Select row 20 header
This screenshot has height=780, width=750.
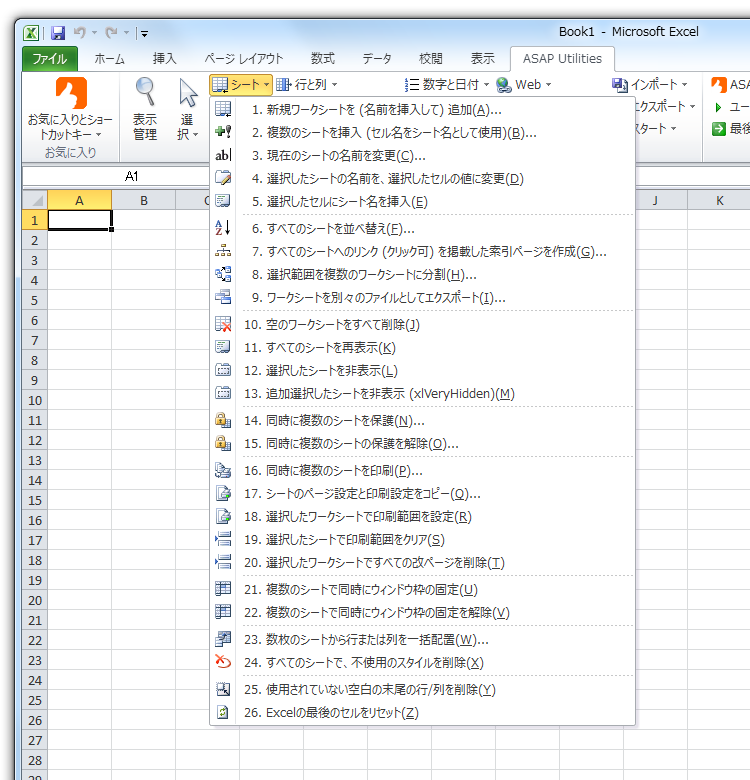[35, 600]
